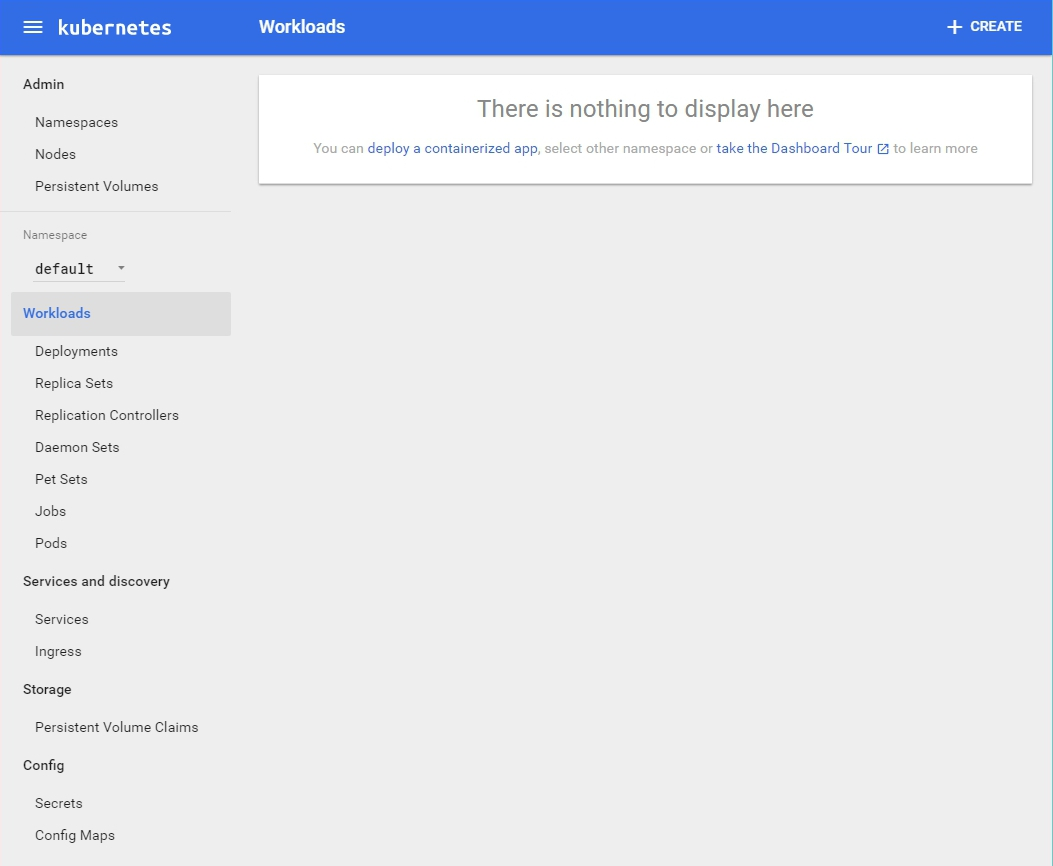1053x866 pixels.
Task: Open the Storage section
Action: click(x=47, y=689)
